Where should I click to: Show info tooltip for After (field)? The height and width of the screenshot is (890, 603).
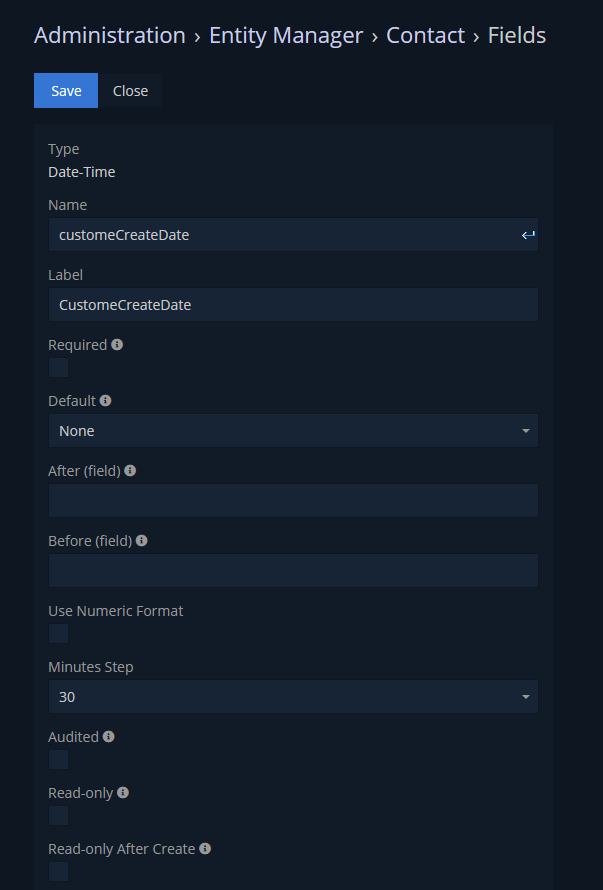130,471
